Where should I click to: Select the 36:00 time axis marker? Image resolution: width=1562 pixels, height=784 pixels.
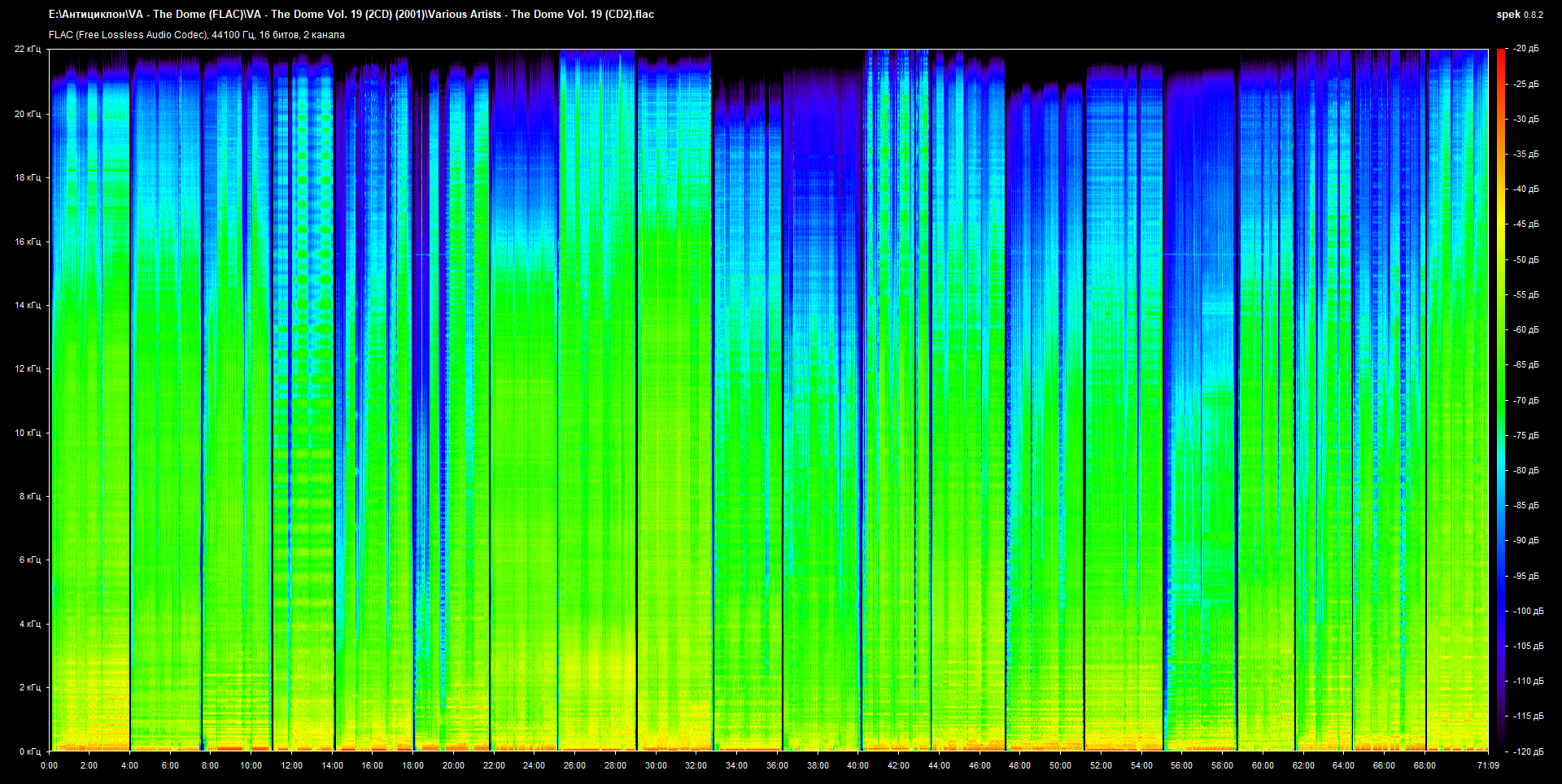pos(777,765)
